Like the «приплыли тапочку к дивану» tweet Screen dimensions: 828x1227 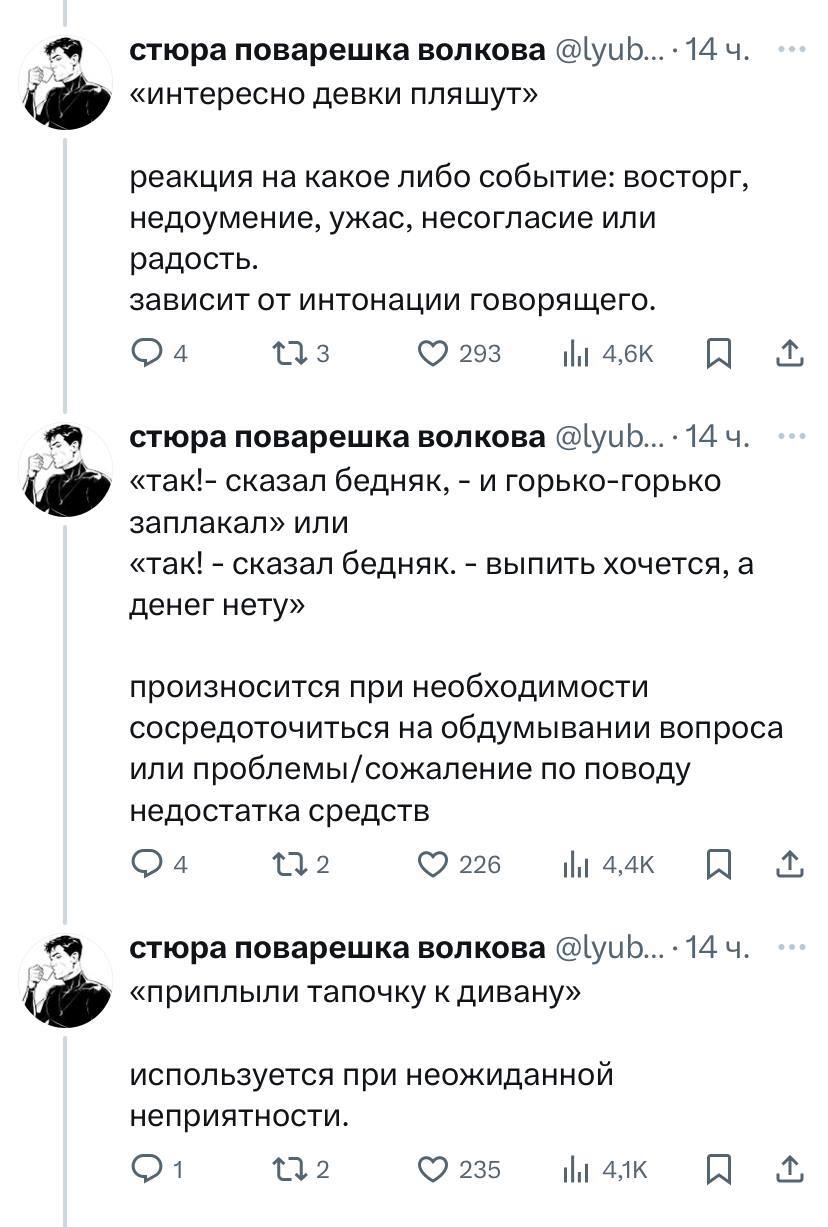(x=432, y=1169)
